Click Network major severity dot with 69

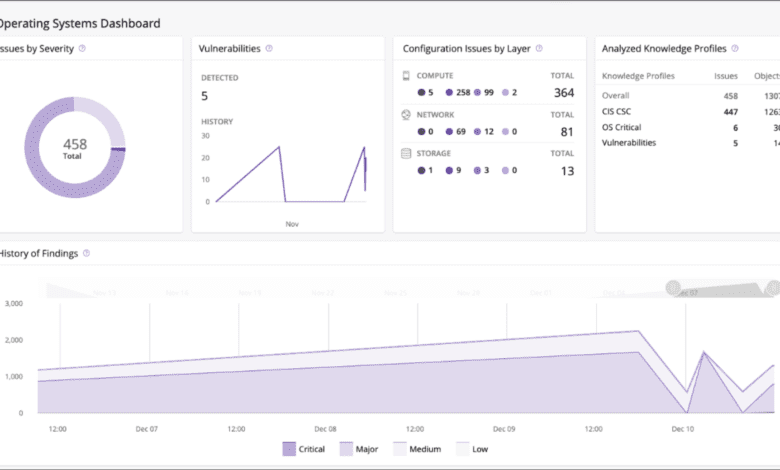449,132
